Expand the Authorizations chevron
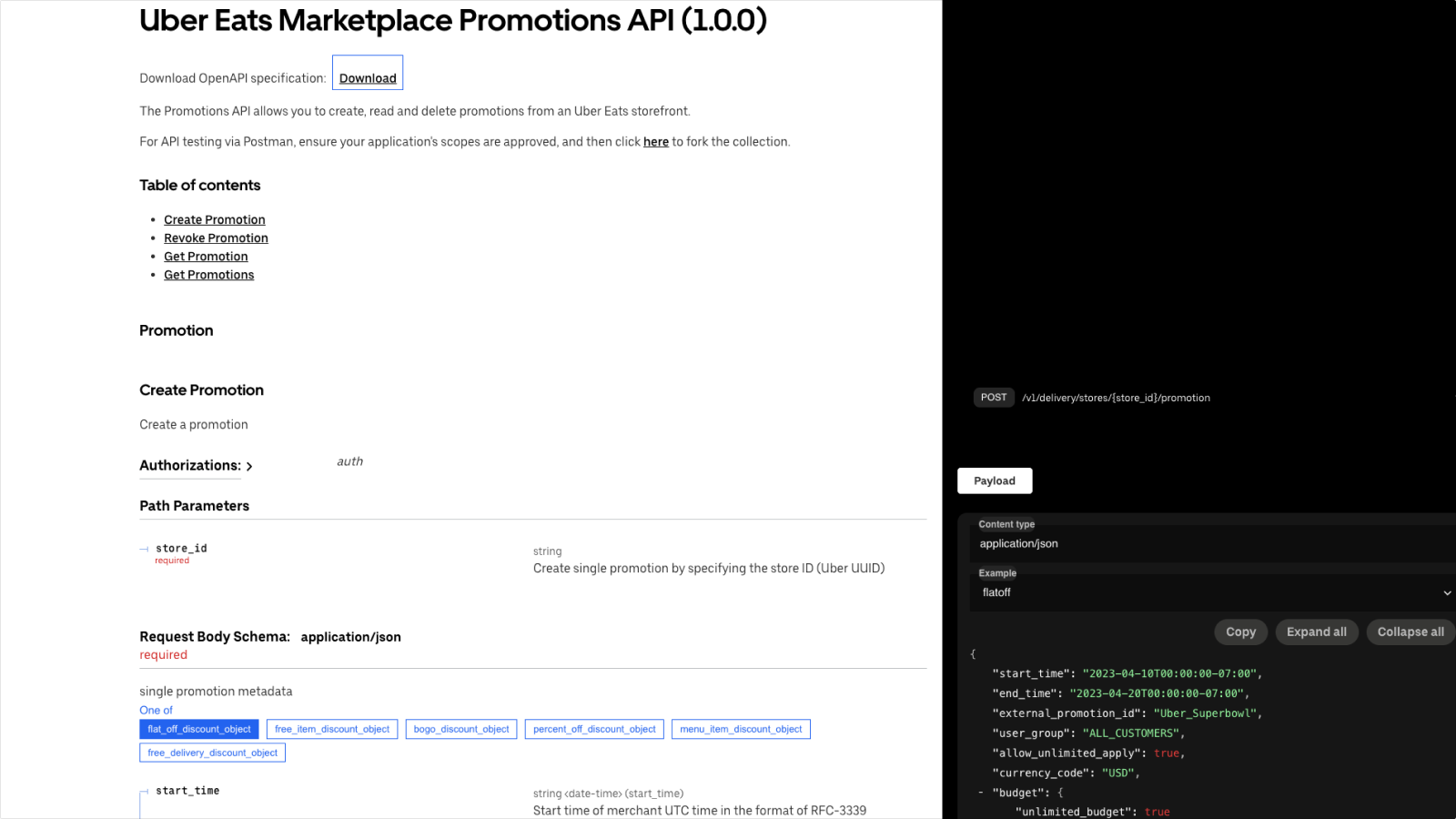The width and height of the screenshot is (1456, 819). click(x=249, y=466)
